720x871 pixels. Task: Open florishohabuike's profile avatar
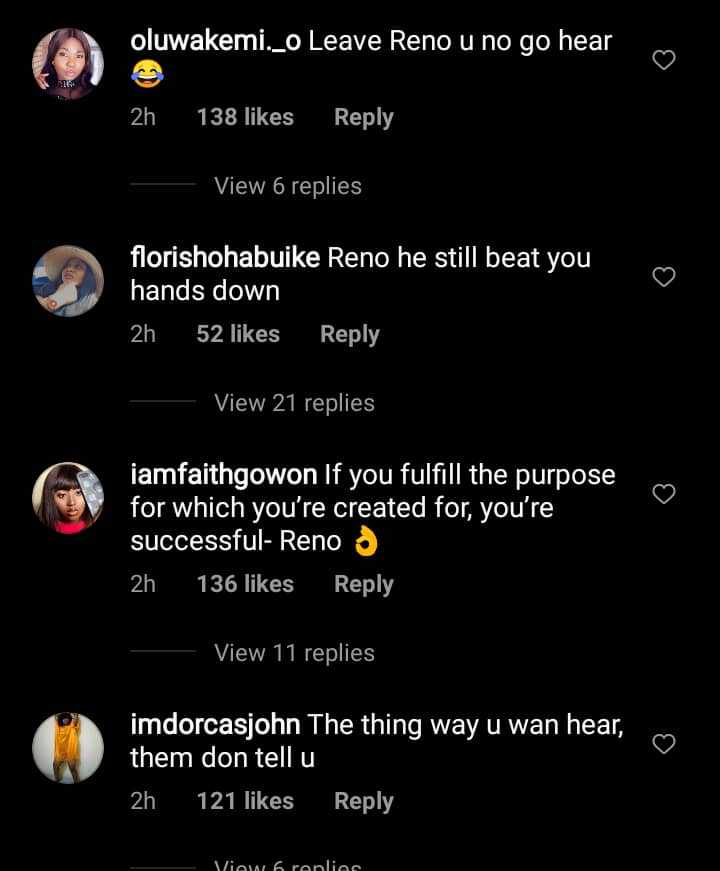[x=68, y=281]
